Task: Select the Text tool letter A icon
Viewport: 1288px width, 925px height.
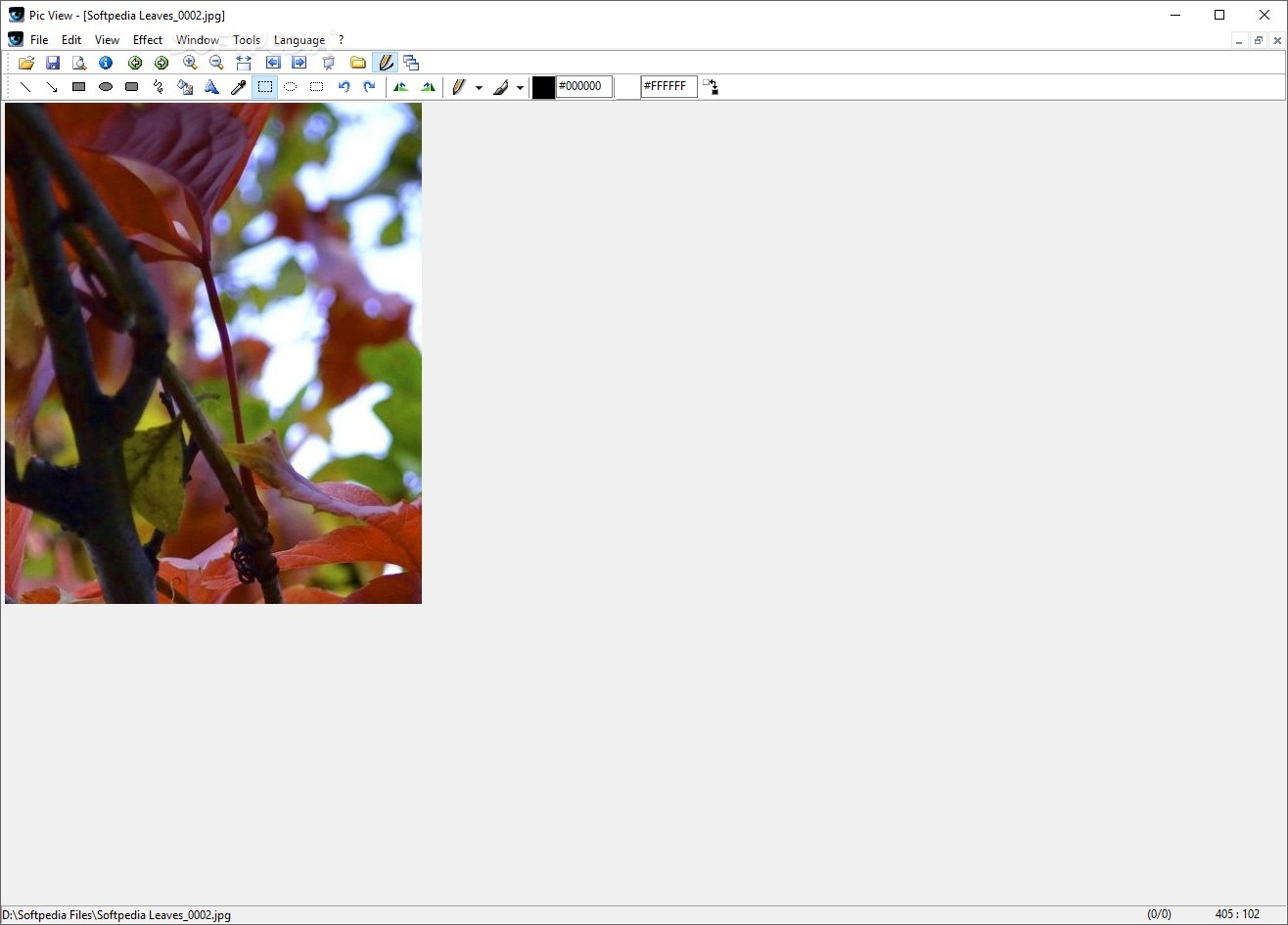Action: pos(211,87)
